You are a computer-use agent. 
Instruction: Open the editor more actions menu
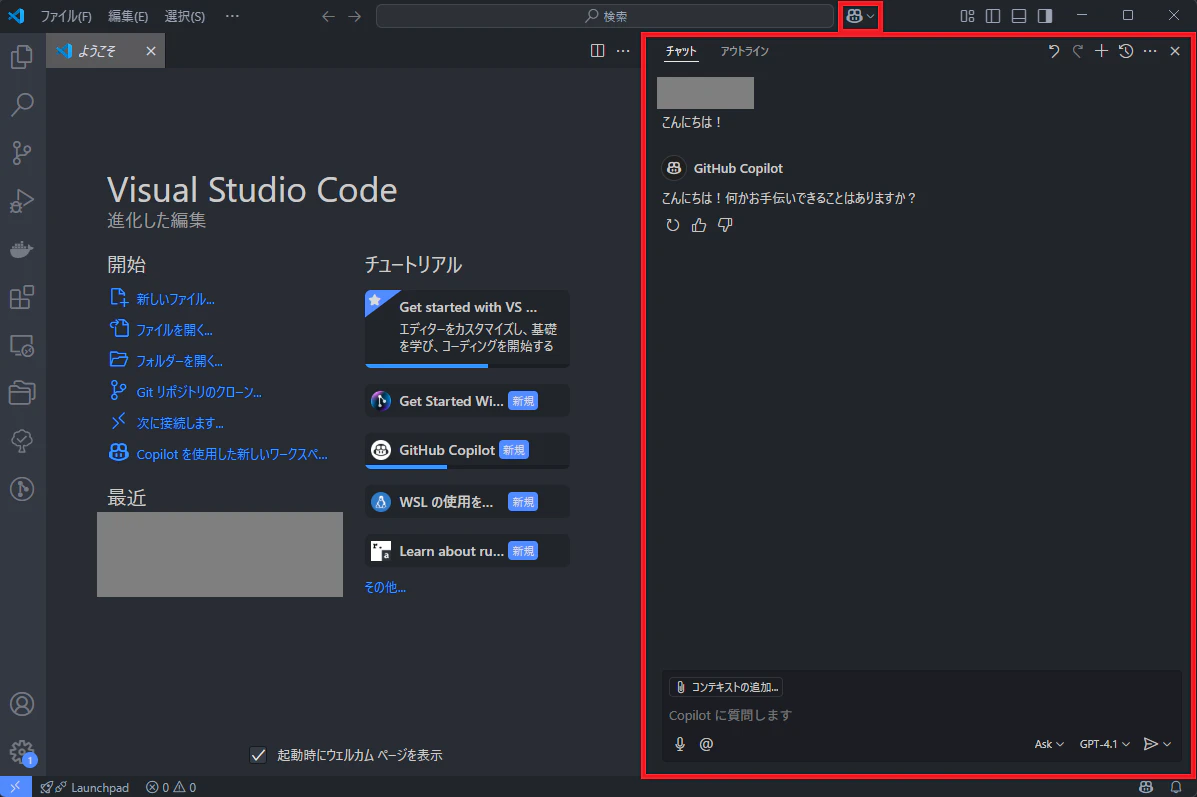point(623,50)
